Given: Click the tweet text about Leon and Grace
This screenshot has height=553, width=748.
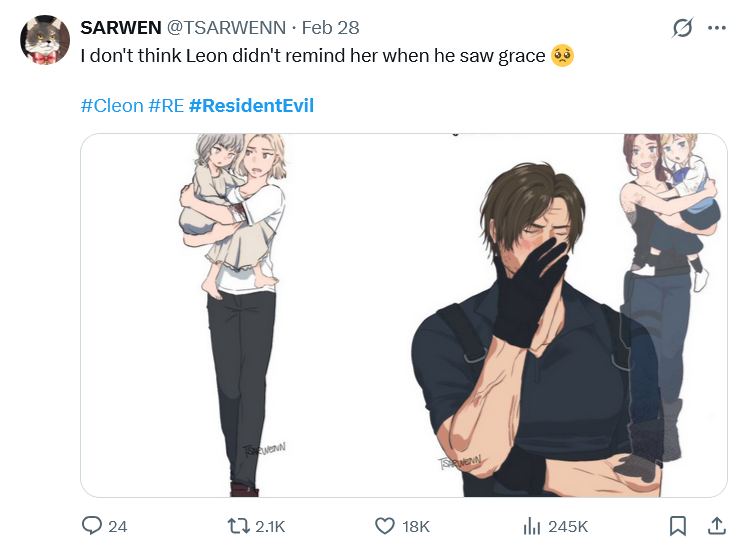Looking at the screenshot, I should point(327,56).
